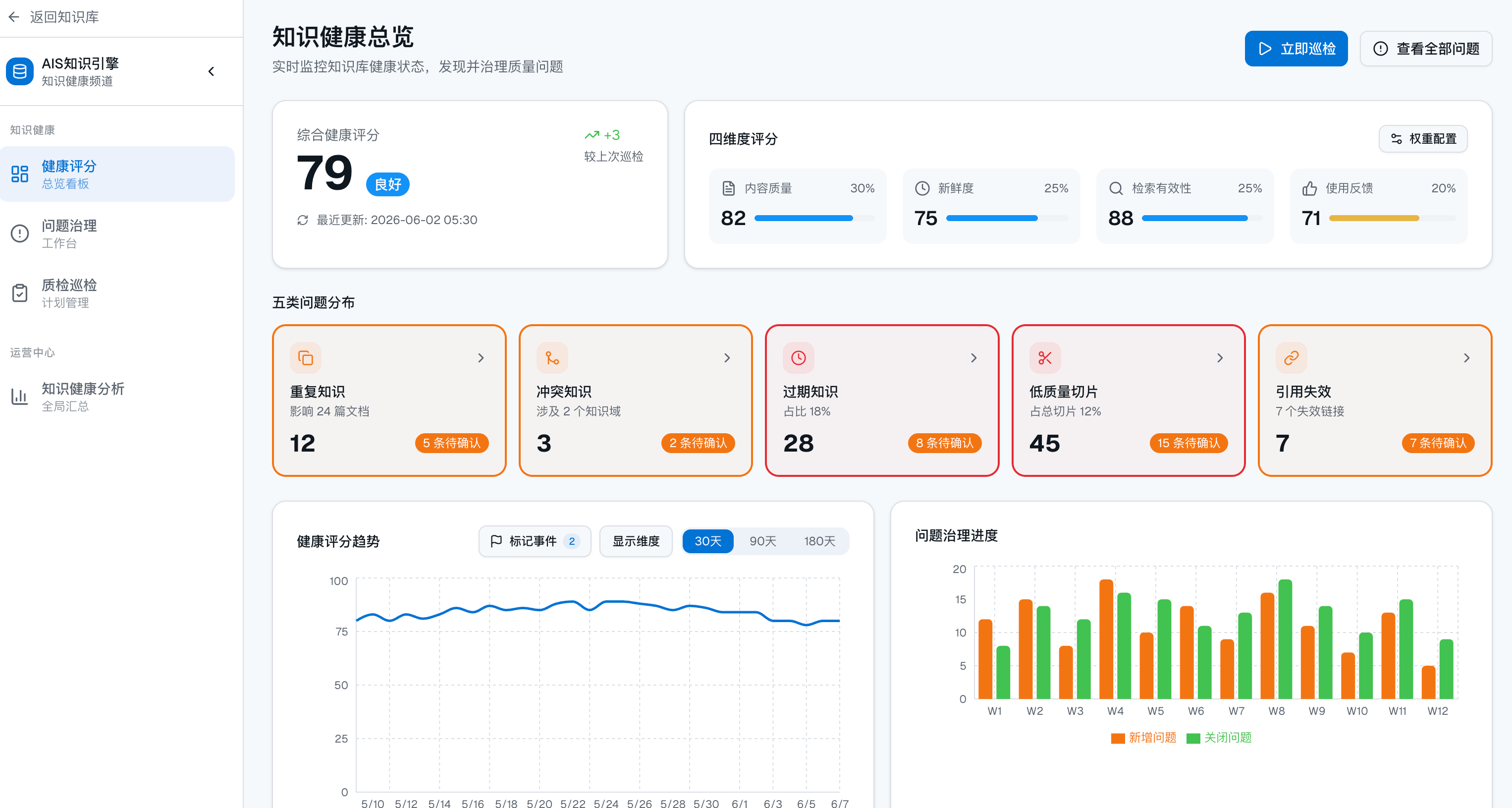Screen dimensions: 1512x808
Task: Toggle 显示维度 on the trend chart
Action: coord(636,541)
